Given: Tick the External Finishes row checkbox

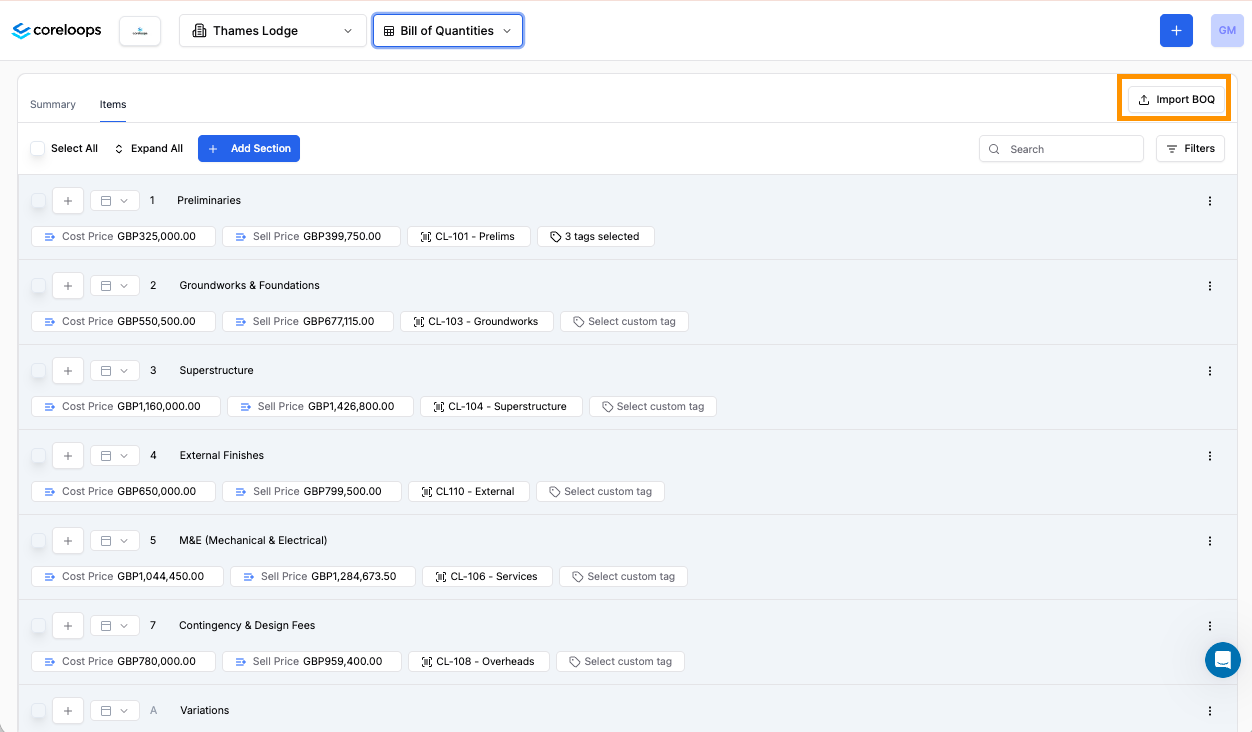Looking at the screenshot, I should pyautogui.click(x=38, y=456).
